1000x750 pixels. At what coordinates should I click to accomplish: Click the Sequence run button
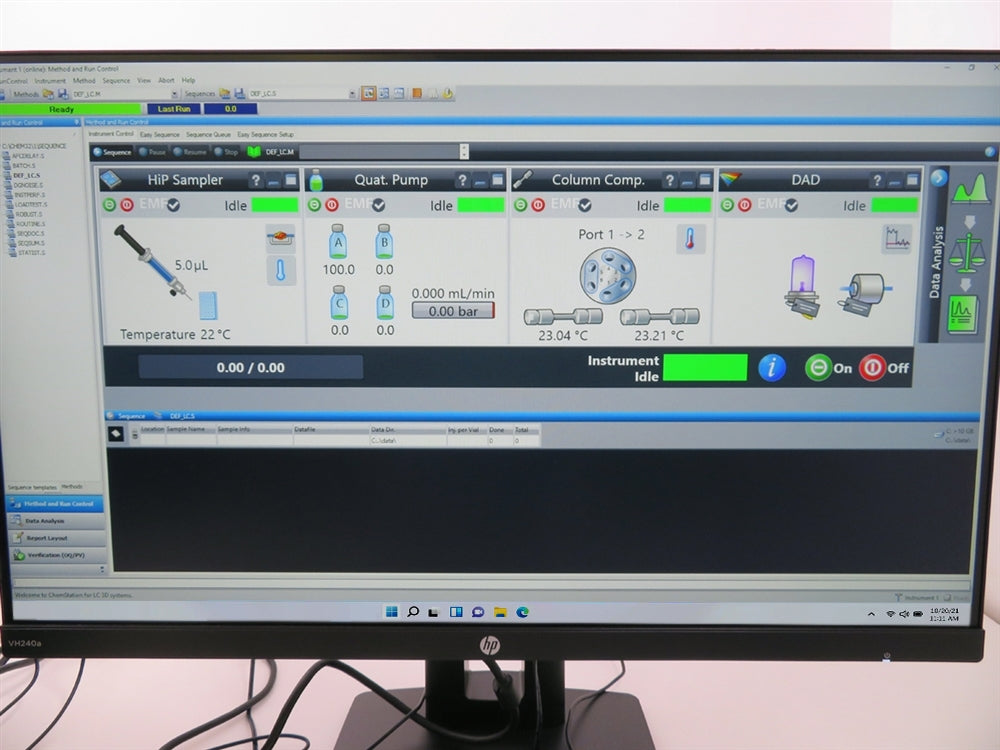click(112, 152)
